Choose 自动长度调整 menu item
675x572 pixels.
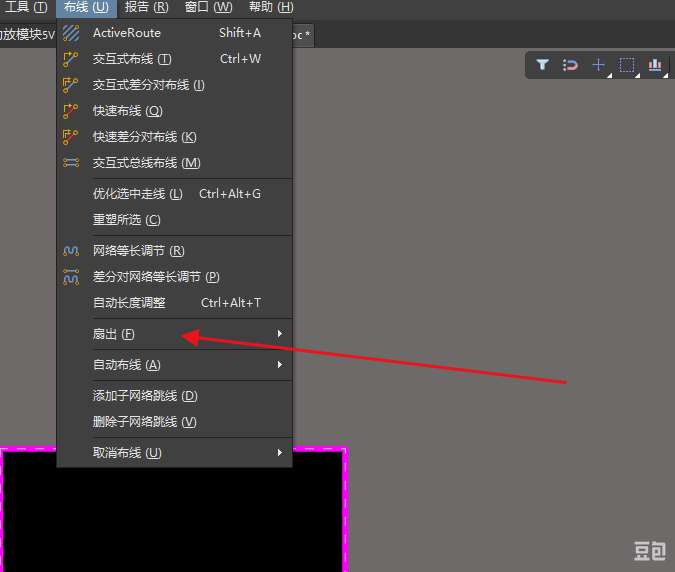click(175, 303)
